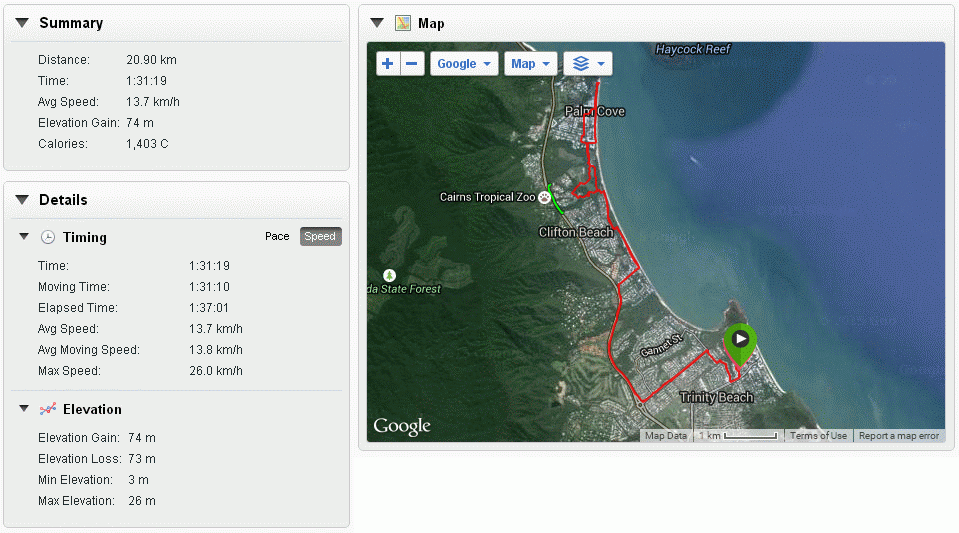Click the Max Elevation value 26 m
Viewport: 959px width, 533px height.
tap(142, 501)
